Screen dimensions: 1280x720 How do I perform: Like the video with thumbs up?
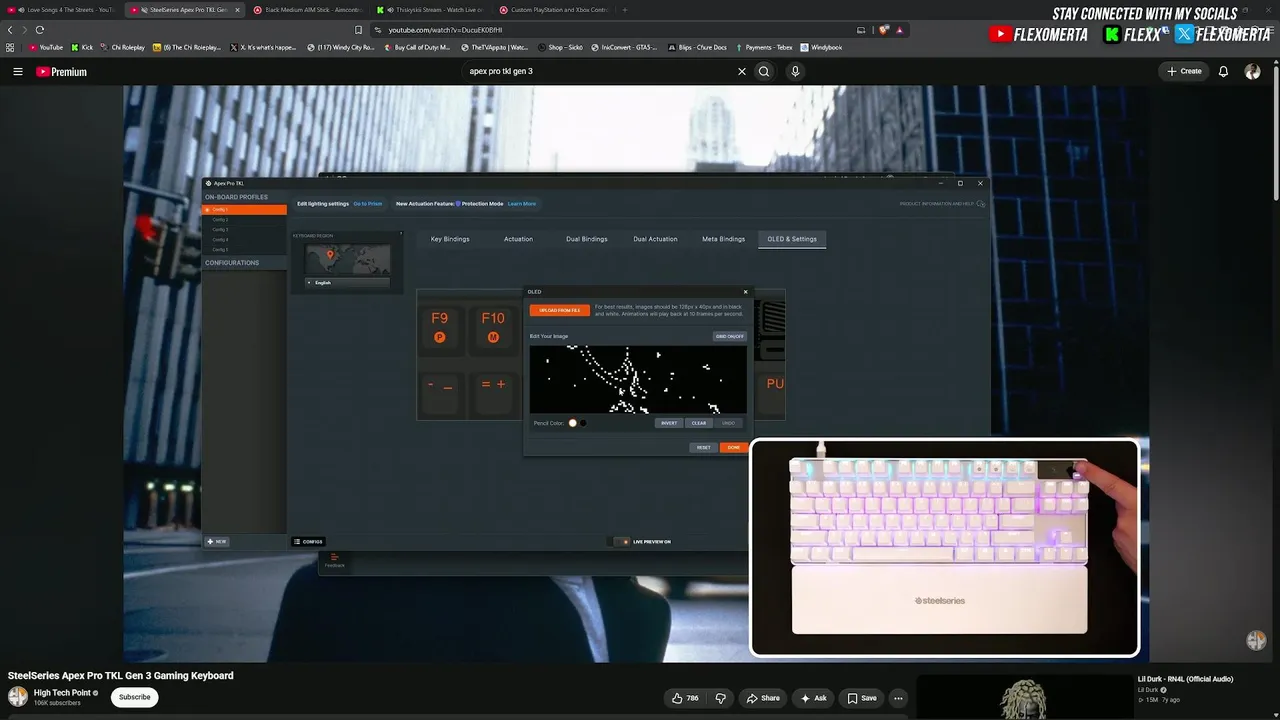[x=686, y=698]
